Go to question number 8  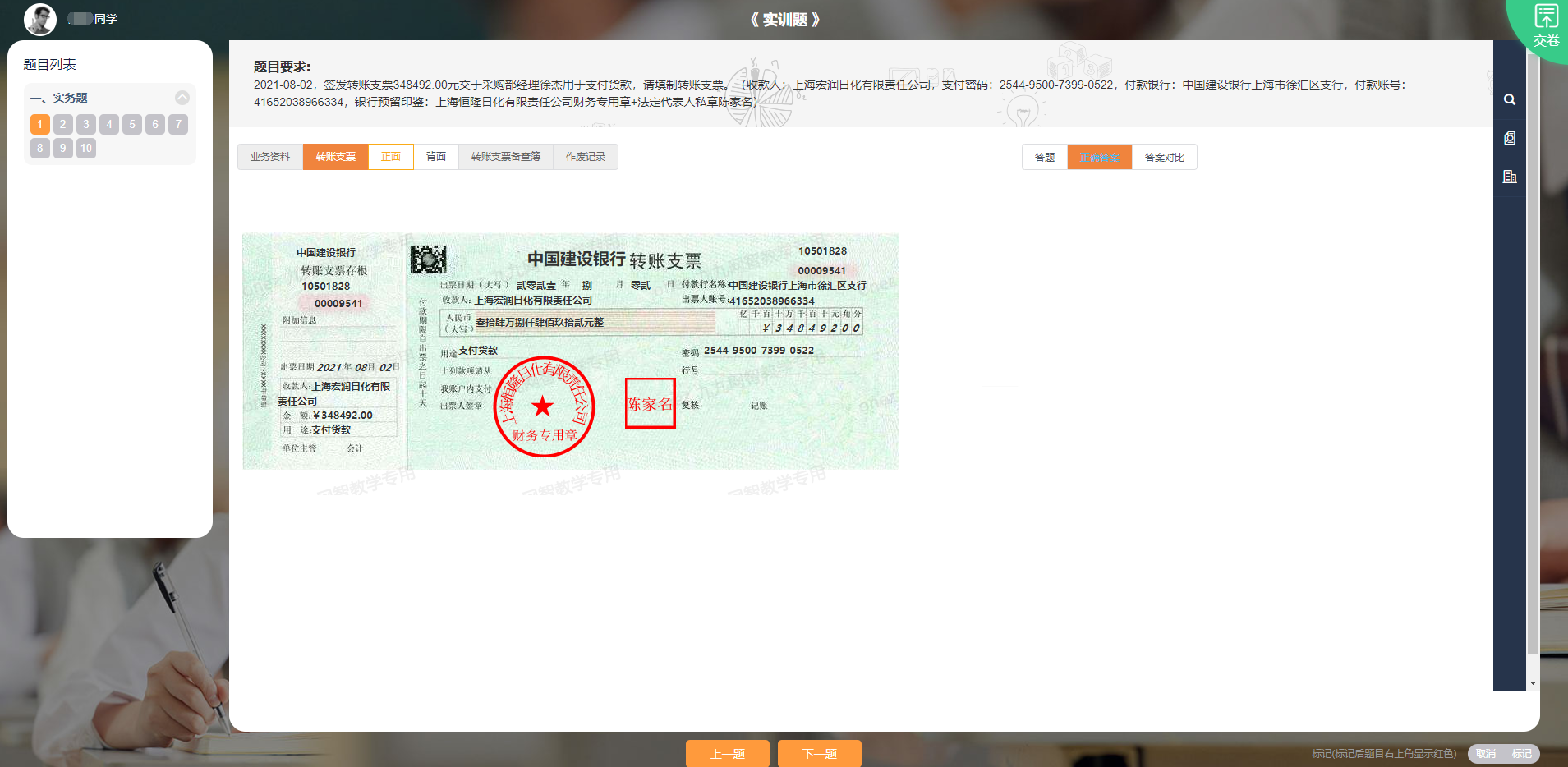(40, 148)
